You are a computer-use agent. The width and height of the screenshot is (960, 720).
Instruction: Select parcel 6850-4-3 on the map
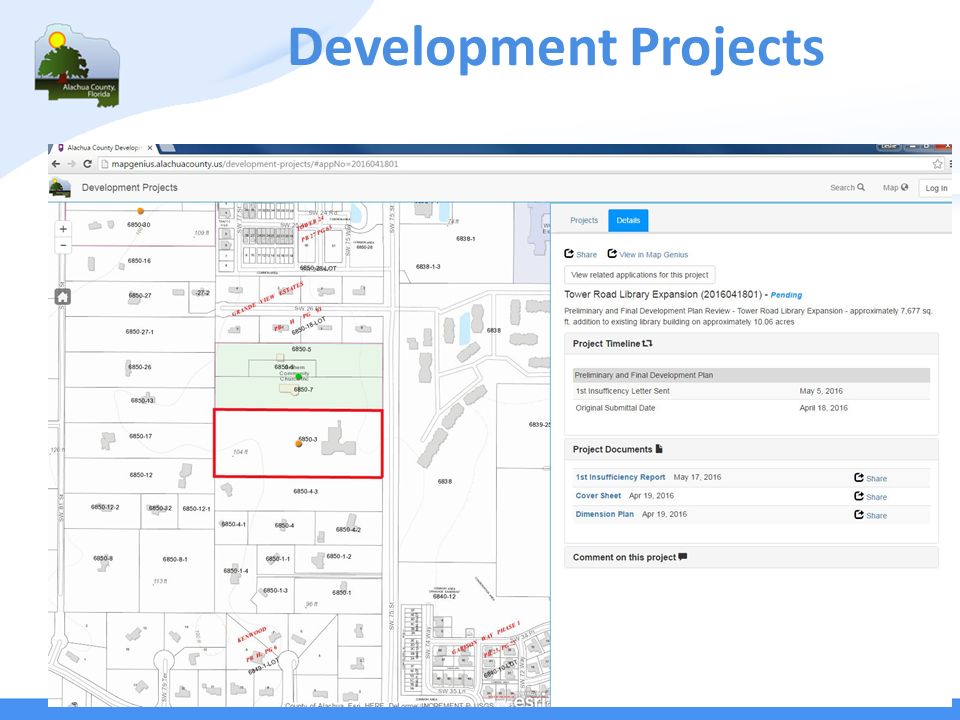pos(306,491)
